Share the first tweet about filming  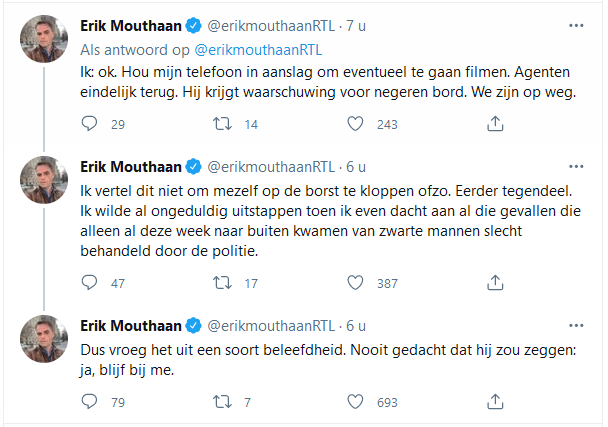click(x=493, y=124)
